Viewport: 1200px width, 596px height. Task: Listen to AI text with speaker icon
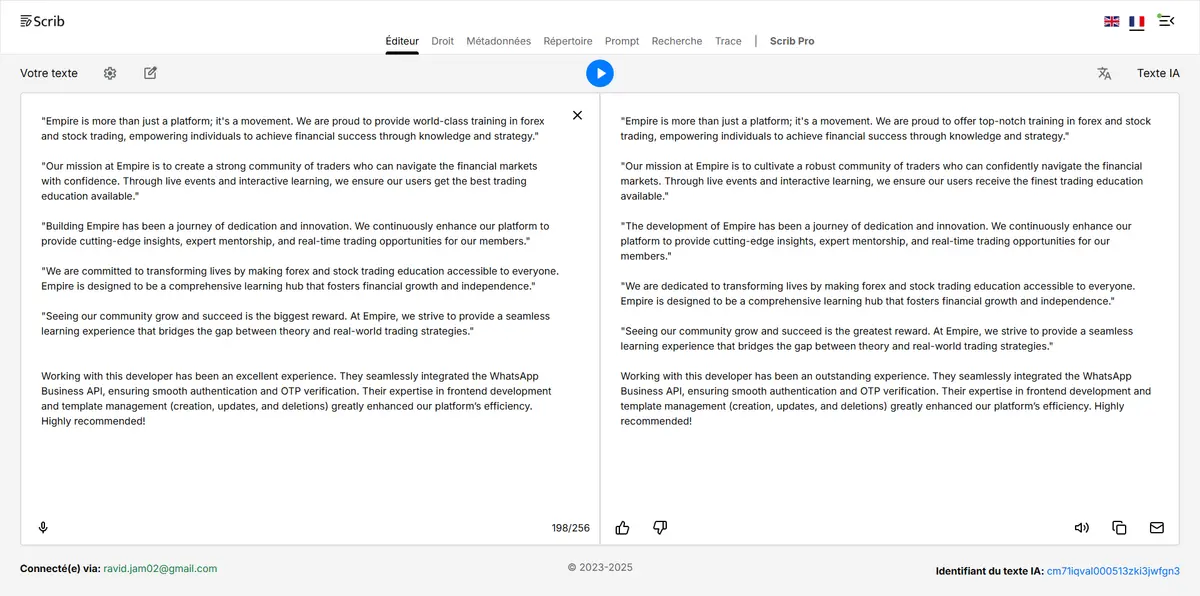tap(1081, 528)
